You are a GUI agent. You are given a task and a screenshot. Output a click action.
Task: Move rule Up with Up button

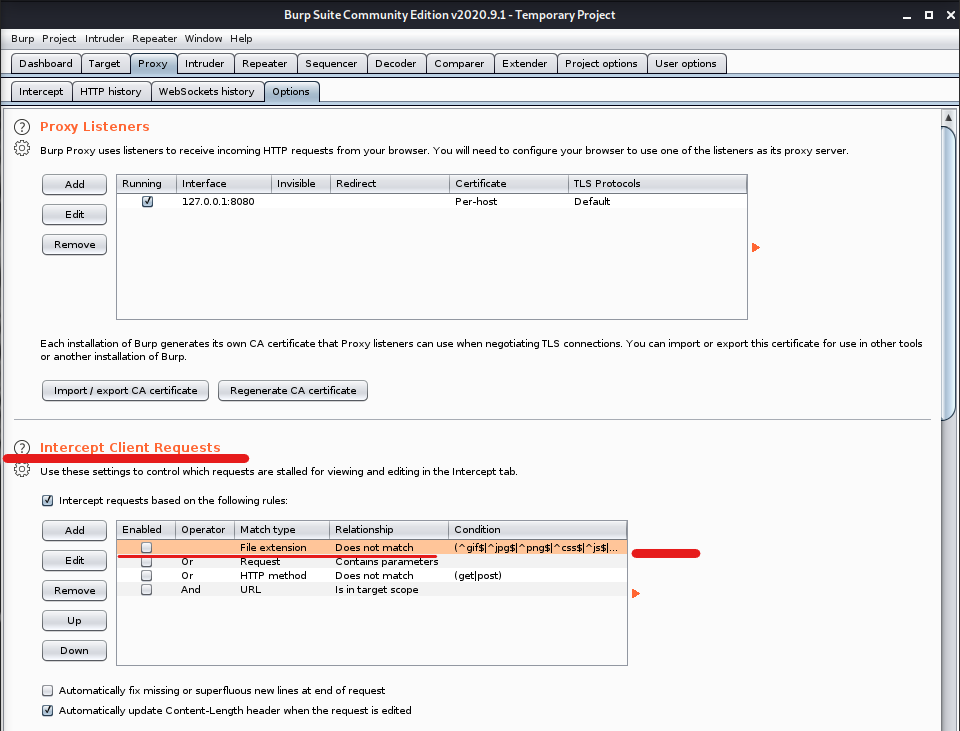point(75,620)
